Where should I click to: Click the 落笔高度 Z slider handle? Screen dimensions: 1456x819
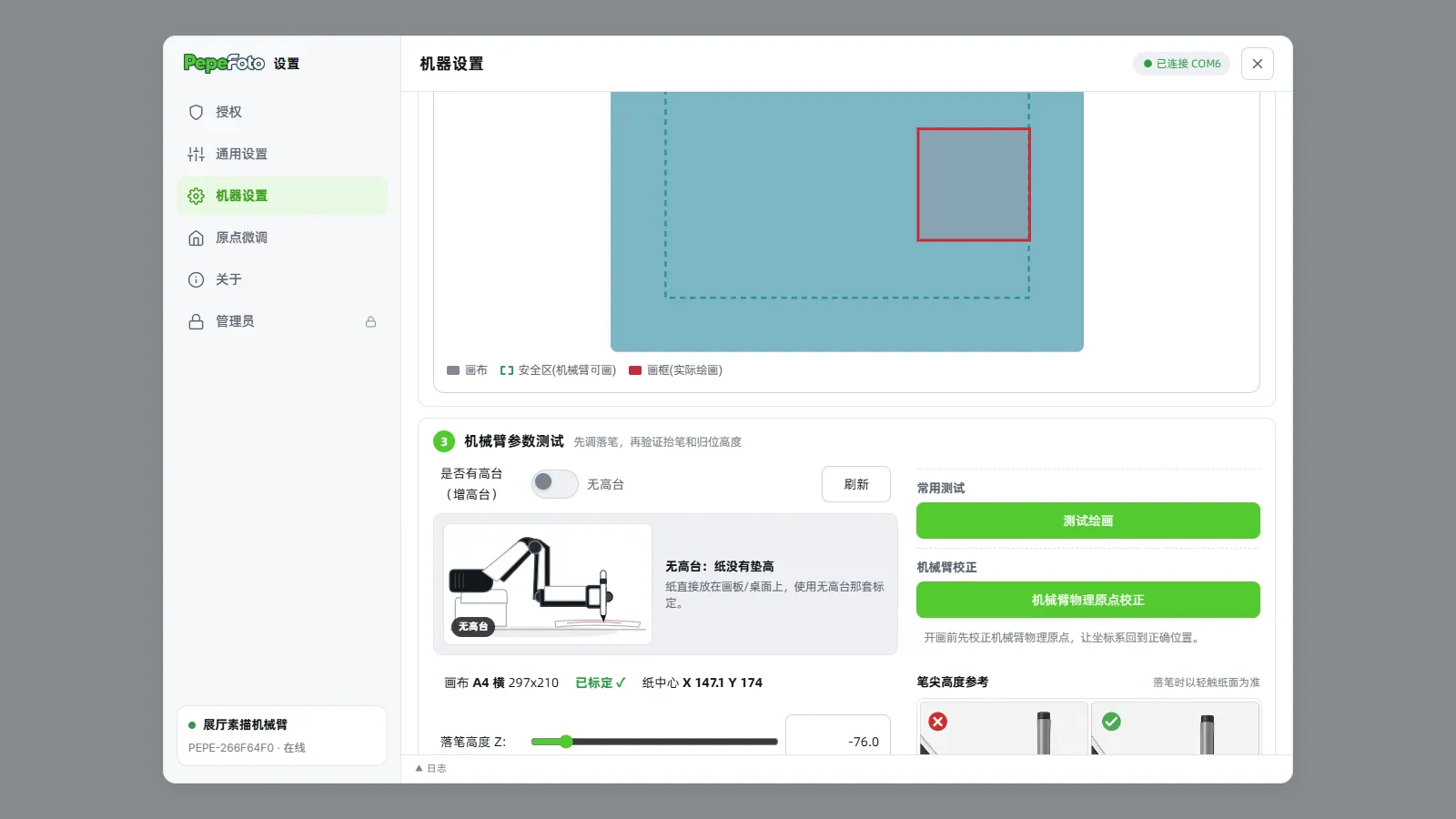tap(566, 742)
